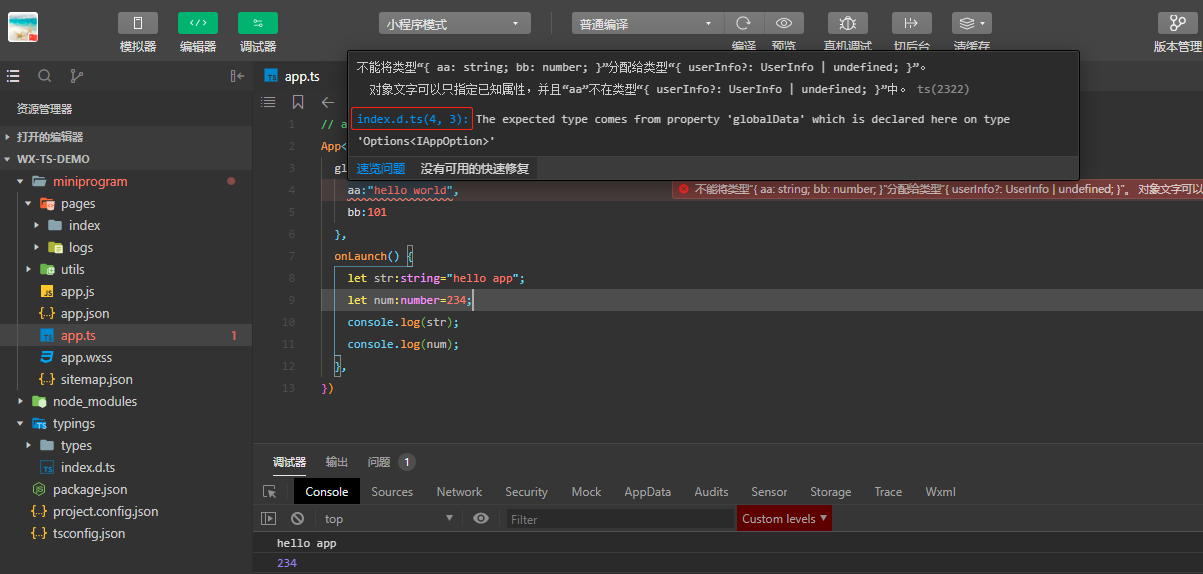Select the AppData devtools tab
The height and width of the screenshot is (574, 1203).
(648, 491)
